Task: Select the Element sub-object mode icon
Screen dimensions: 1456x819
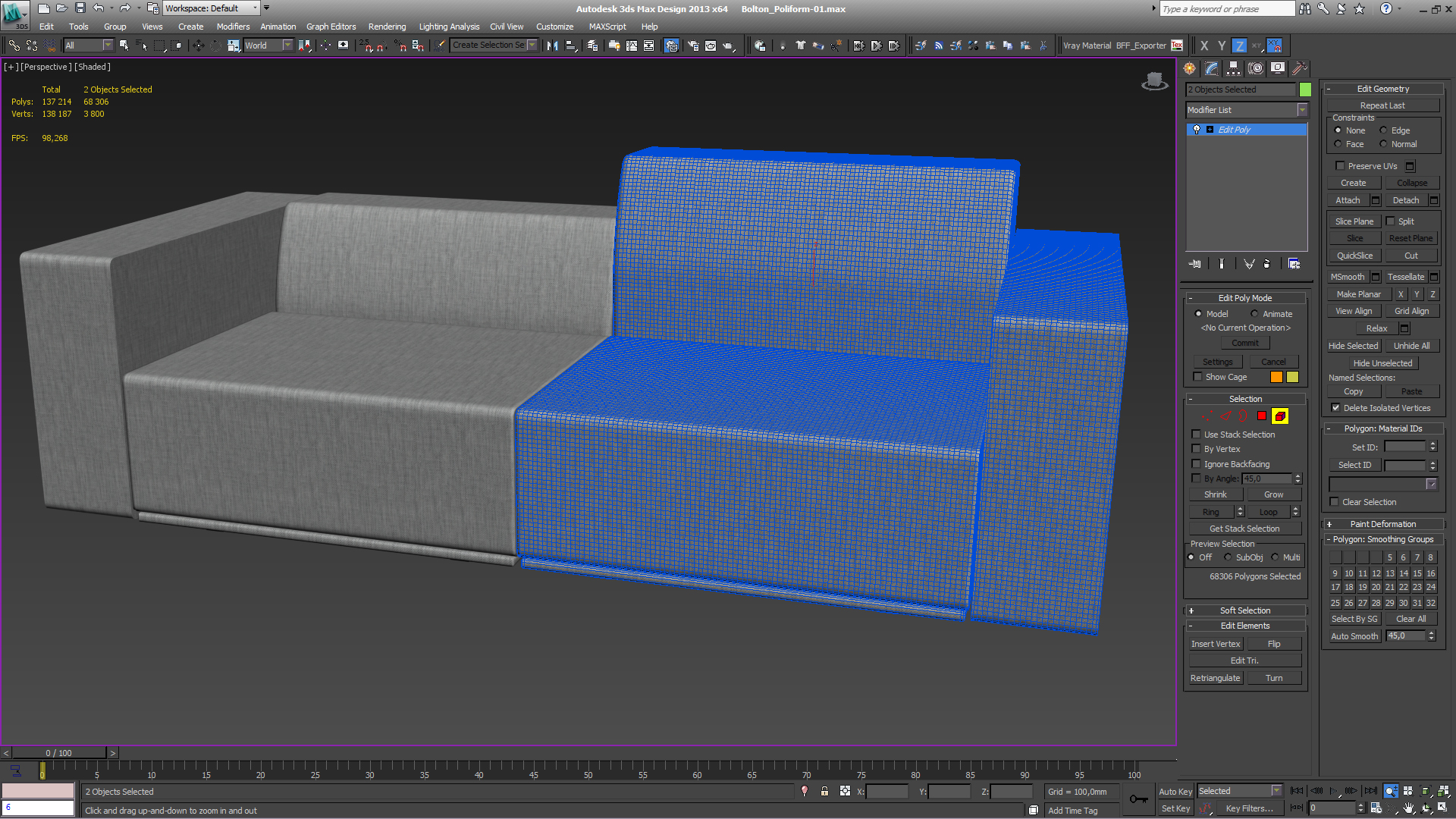Action: pyautogui.click(x=1280, y=416)
